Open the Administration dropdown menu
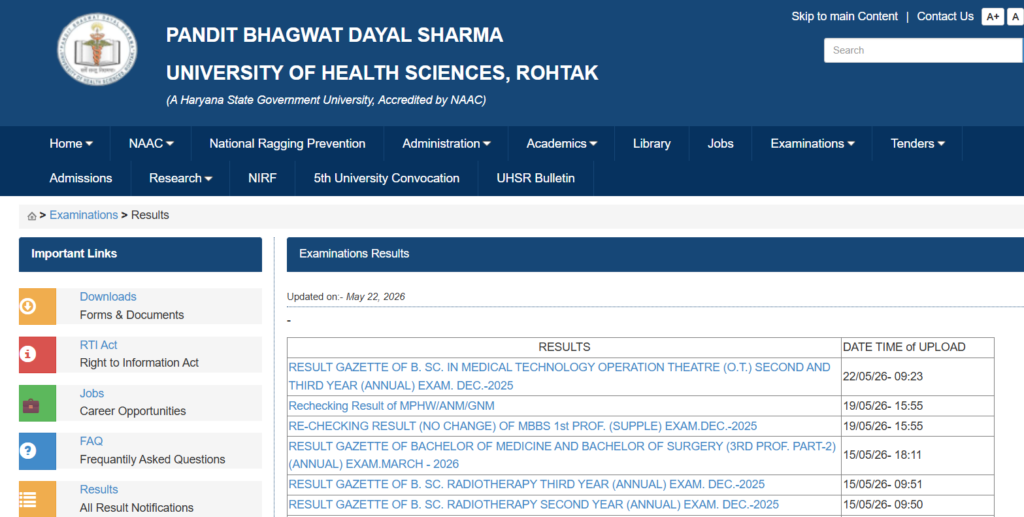This screenshot has width=1024, height=517. click(x=446, y=144)
